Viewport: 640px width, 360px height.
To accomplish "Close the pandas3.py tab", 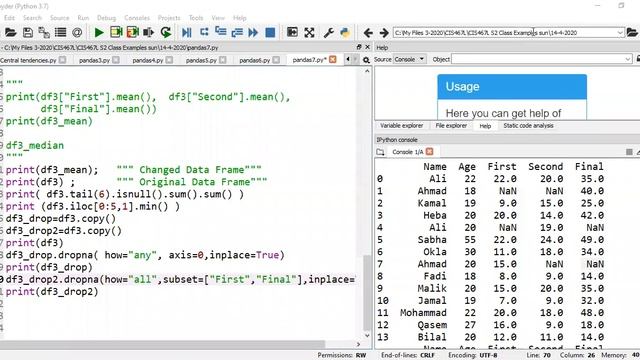I will point(116,60).
